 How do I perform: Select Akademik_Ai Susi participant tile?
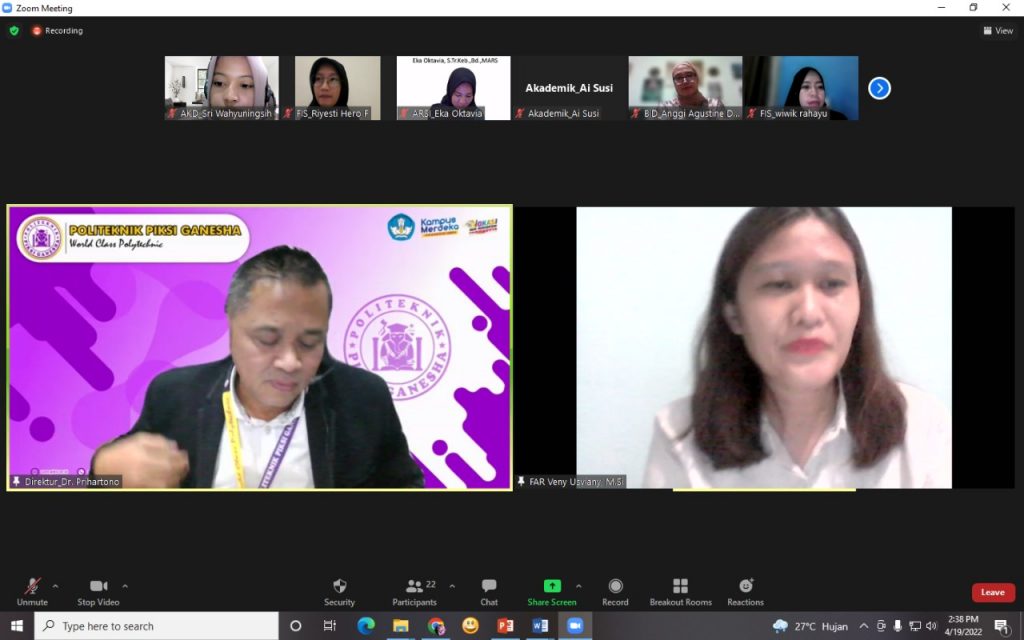coord(569,88)
